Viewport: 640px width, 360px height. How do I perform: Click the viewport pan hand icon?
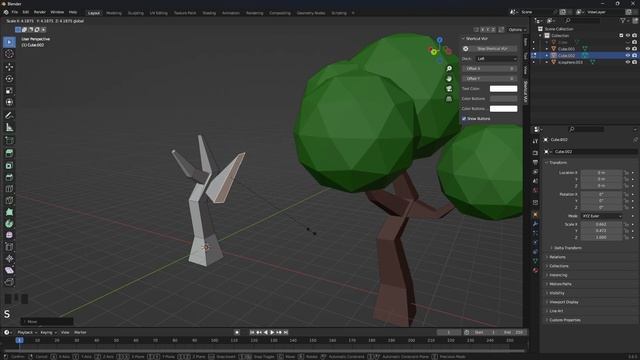click(449, 78)
